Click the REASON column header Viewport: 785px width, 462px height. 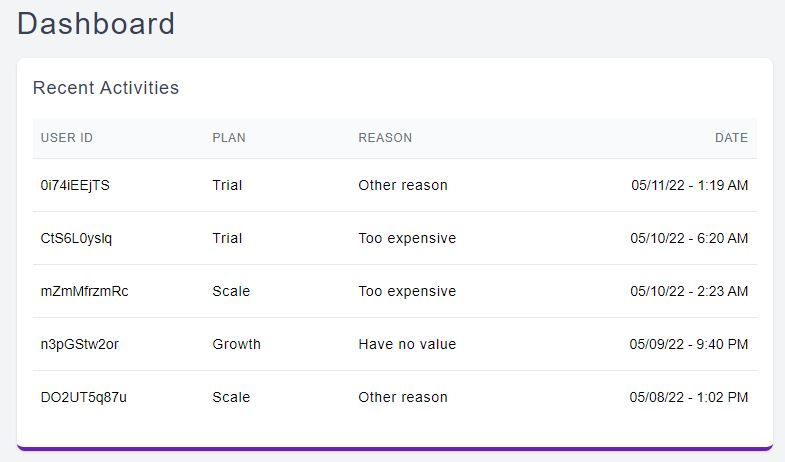[x=385, y=138]
